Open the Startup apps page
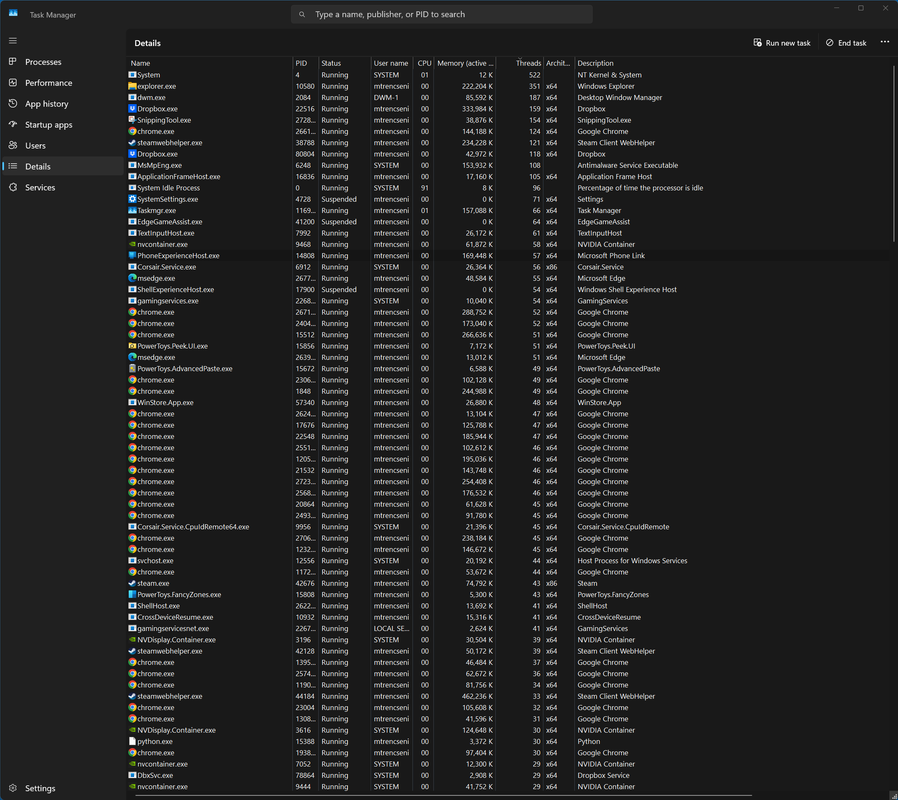 click(62, 125)
